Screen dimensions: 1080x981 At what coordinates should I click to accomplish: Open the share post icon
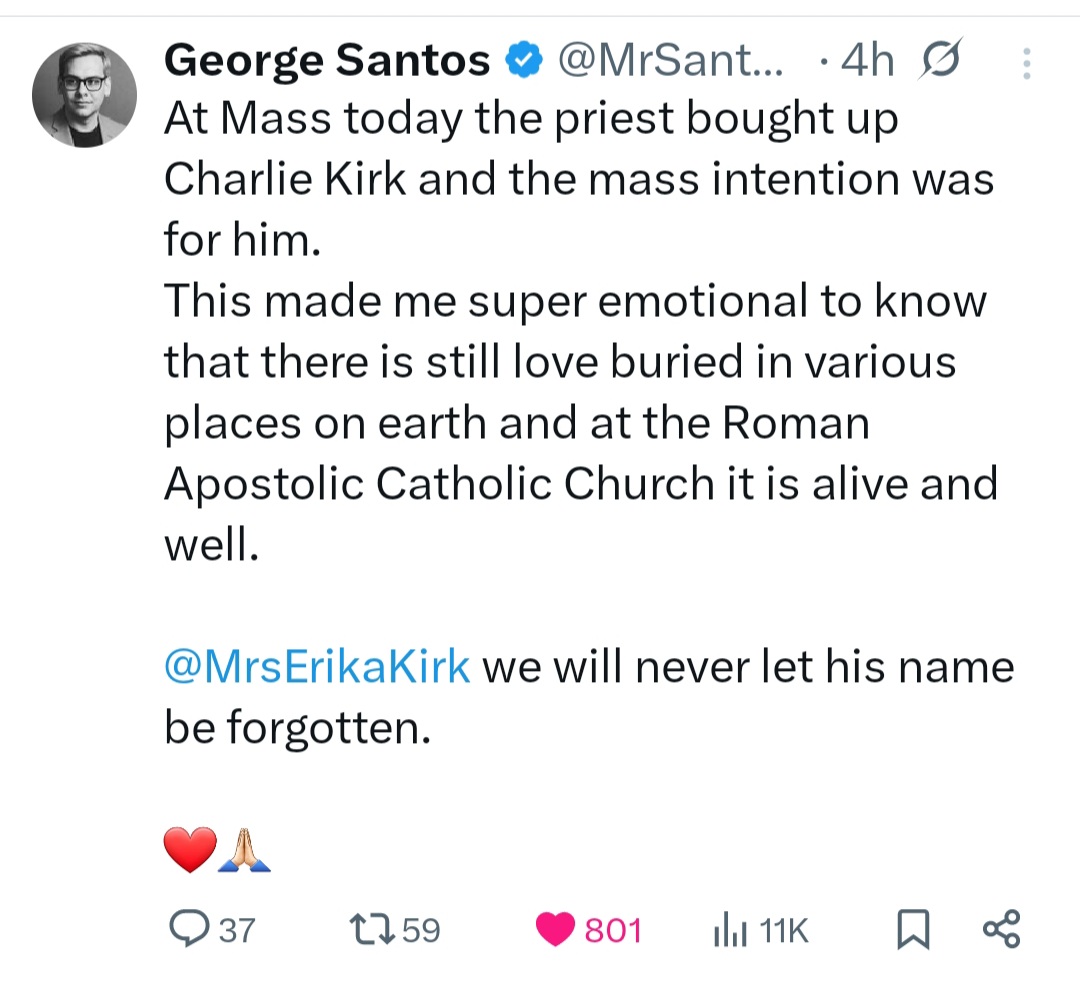[x=1001, y=929]
